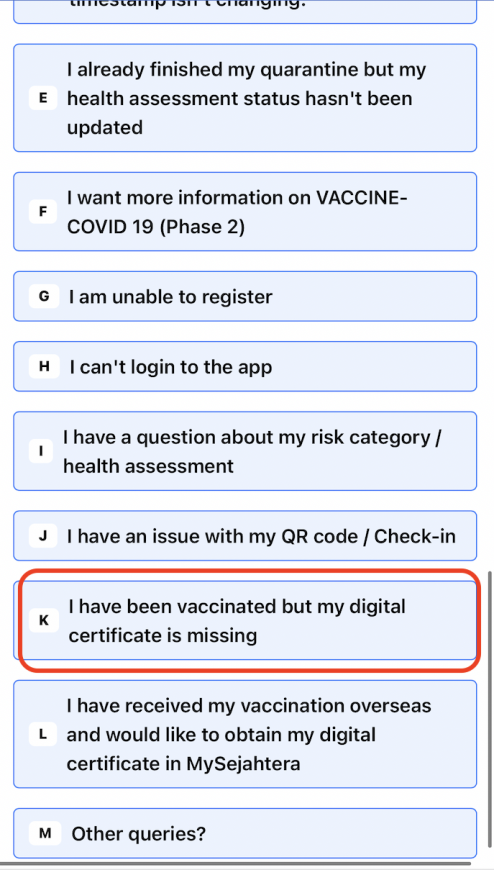Click the F letter badge
This screenshot has height=870, width=494.
click(x=43, y=212)
